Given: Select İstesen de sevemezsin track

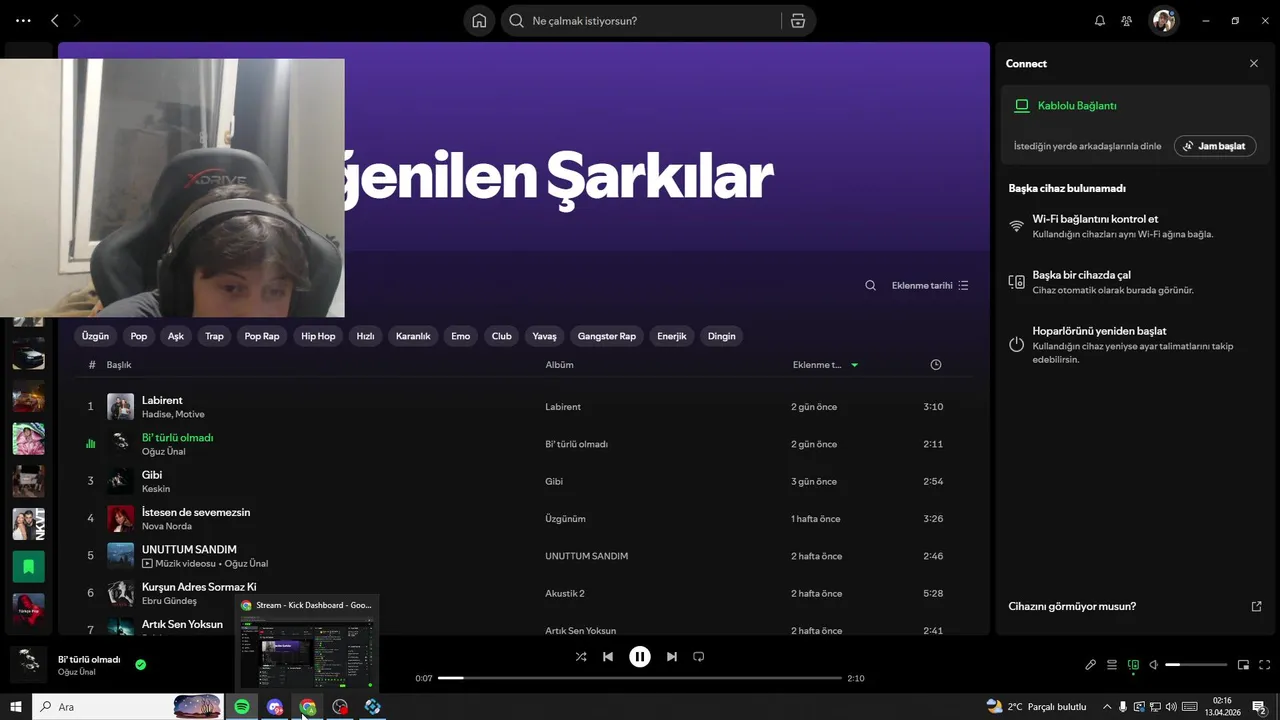Looking at the screenshot, I should (x=196, y=512).
